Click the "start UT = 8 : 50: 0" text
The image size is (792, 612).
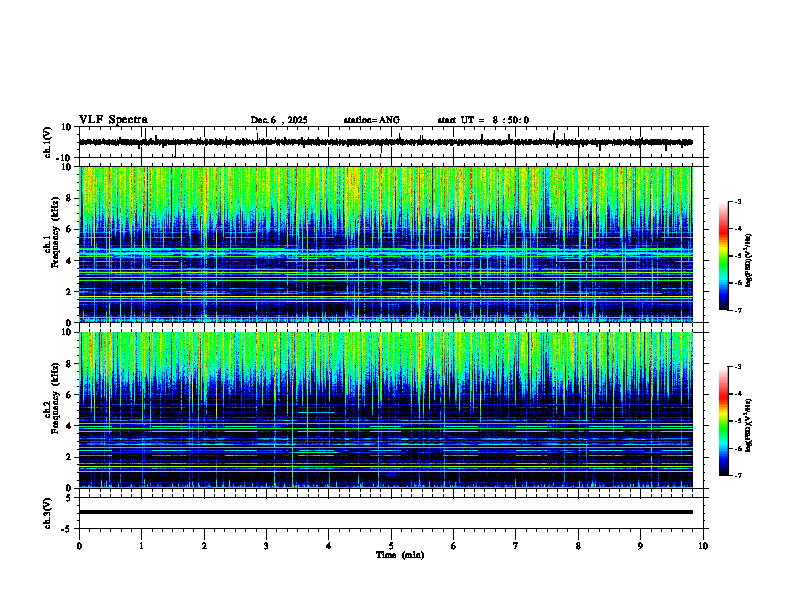(x=483, y=120)
